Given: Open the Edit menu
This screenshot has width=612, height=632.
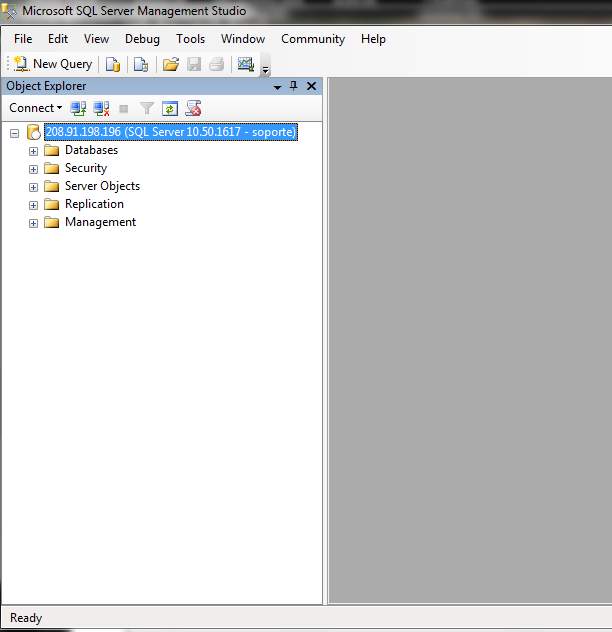Looking at the screenshot, I should [x=58, y=39].
